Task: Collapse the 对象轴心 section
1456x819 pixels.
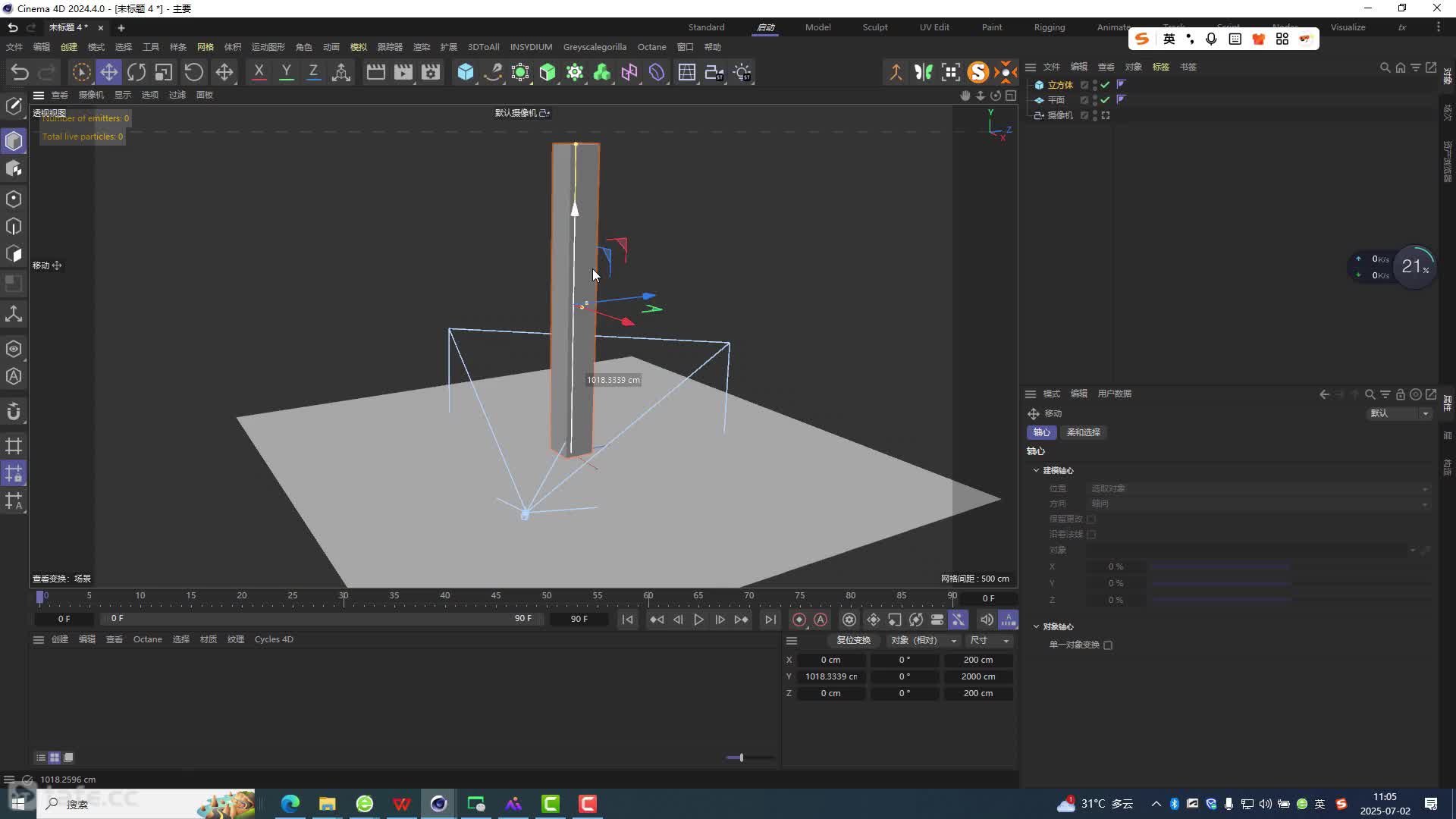Action: pyautogui.click(x=1036, y=626)
